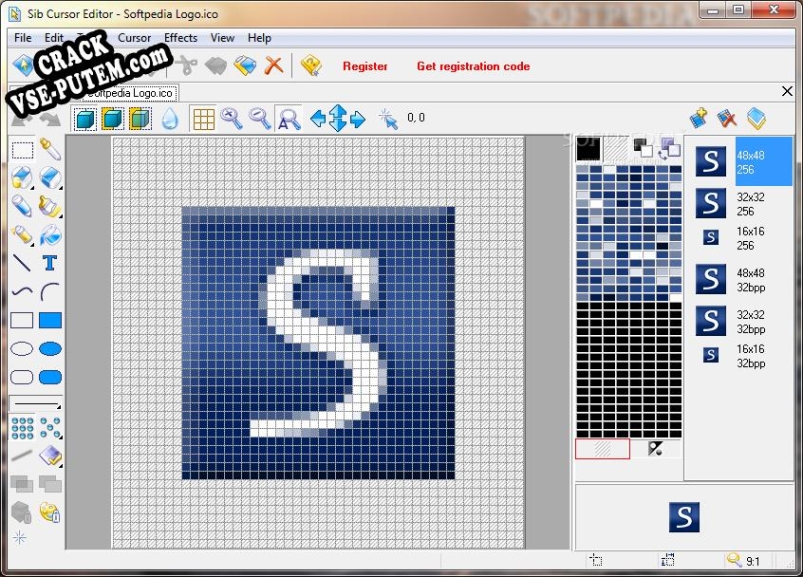Select the pencil drawing tool

(22, 206)
